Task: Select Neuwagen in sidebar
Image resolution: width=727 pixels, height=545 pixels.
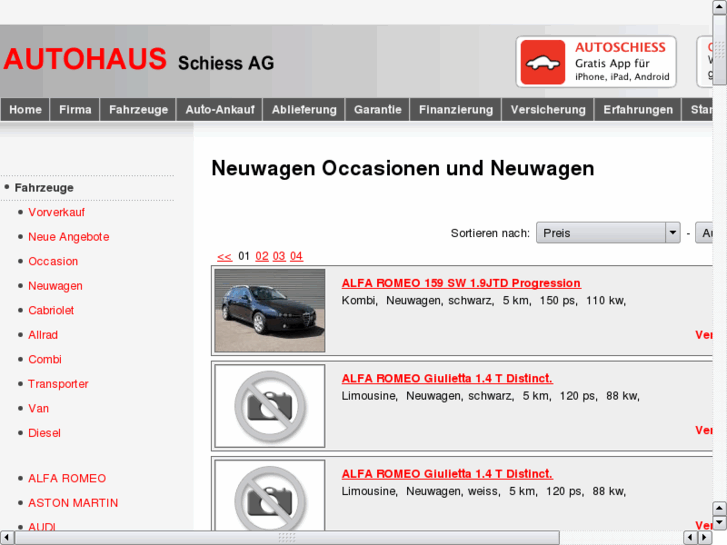Action: 55,286
